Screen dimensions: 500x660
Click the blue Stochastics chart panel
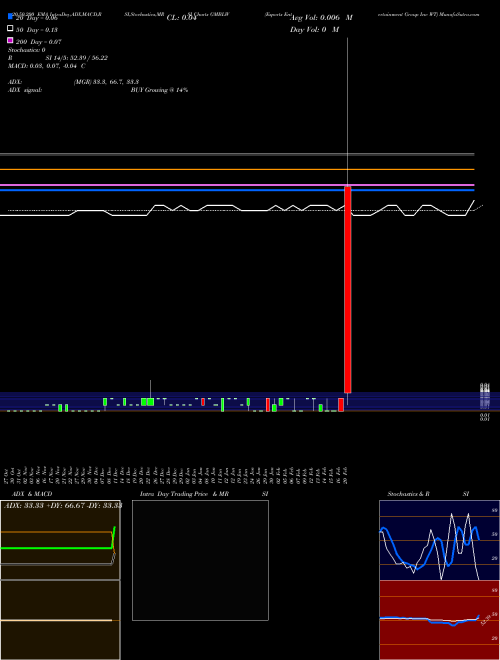tap(439, 540)
